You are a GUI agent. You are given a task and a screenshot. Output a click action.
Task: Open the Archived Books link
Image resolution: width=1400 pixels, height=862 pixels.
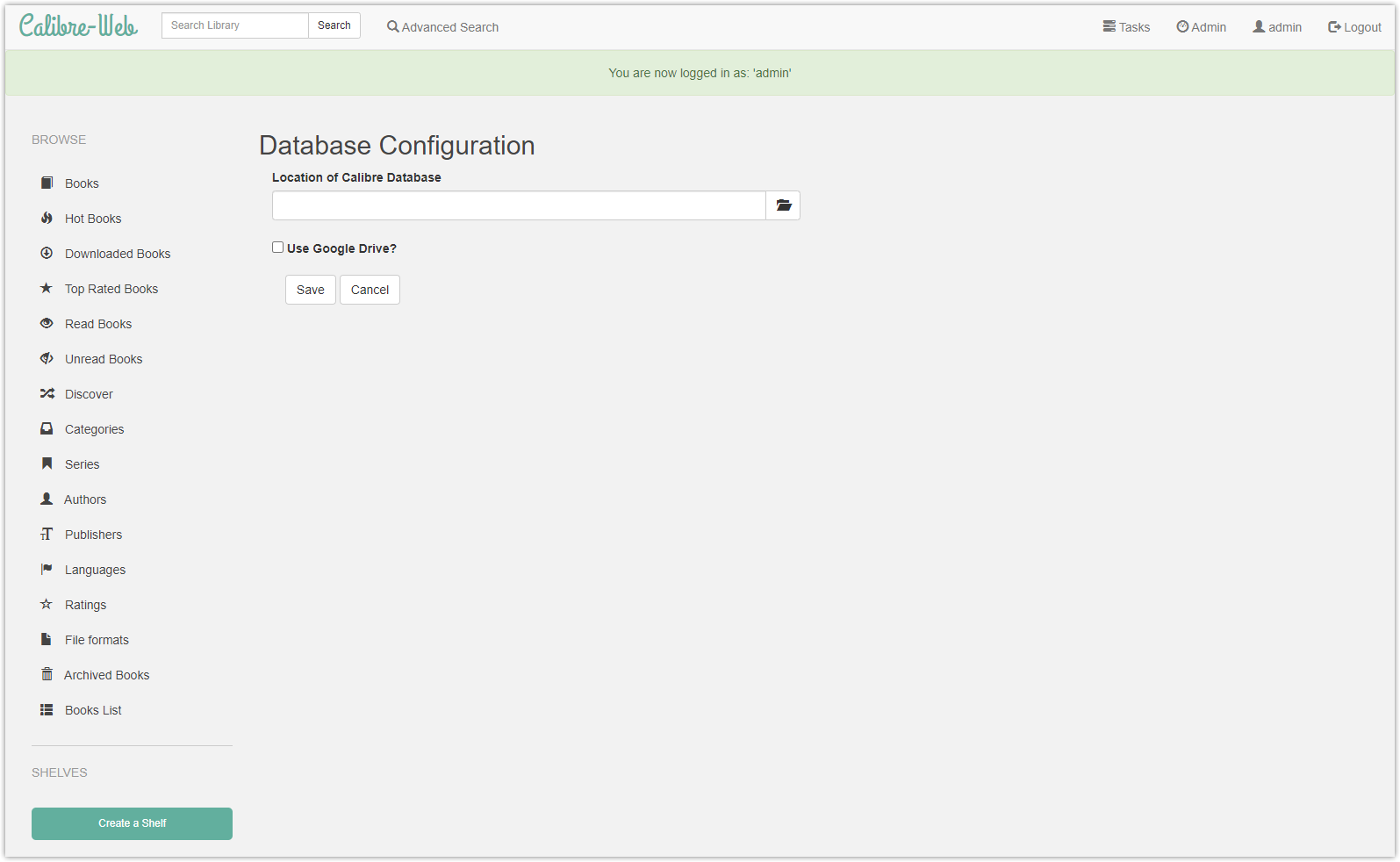pyautogui.click(x=107, y=675)
